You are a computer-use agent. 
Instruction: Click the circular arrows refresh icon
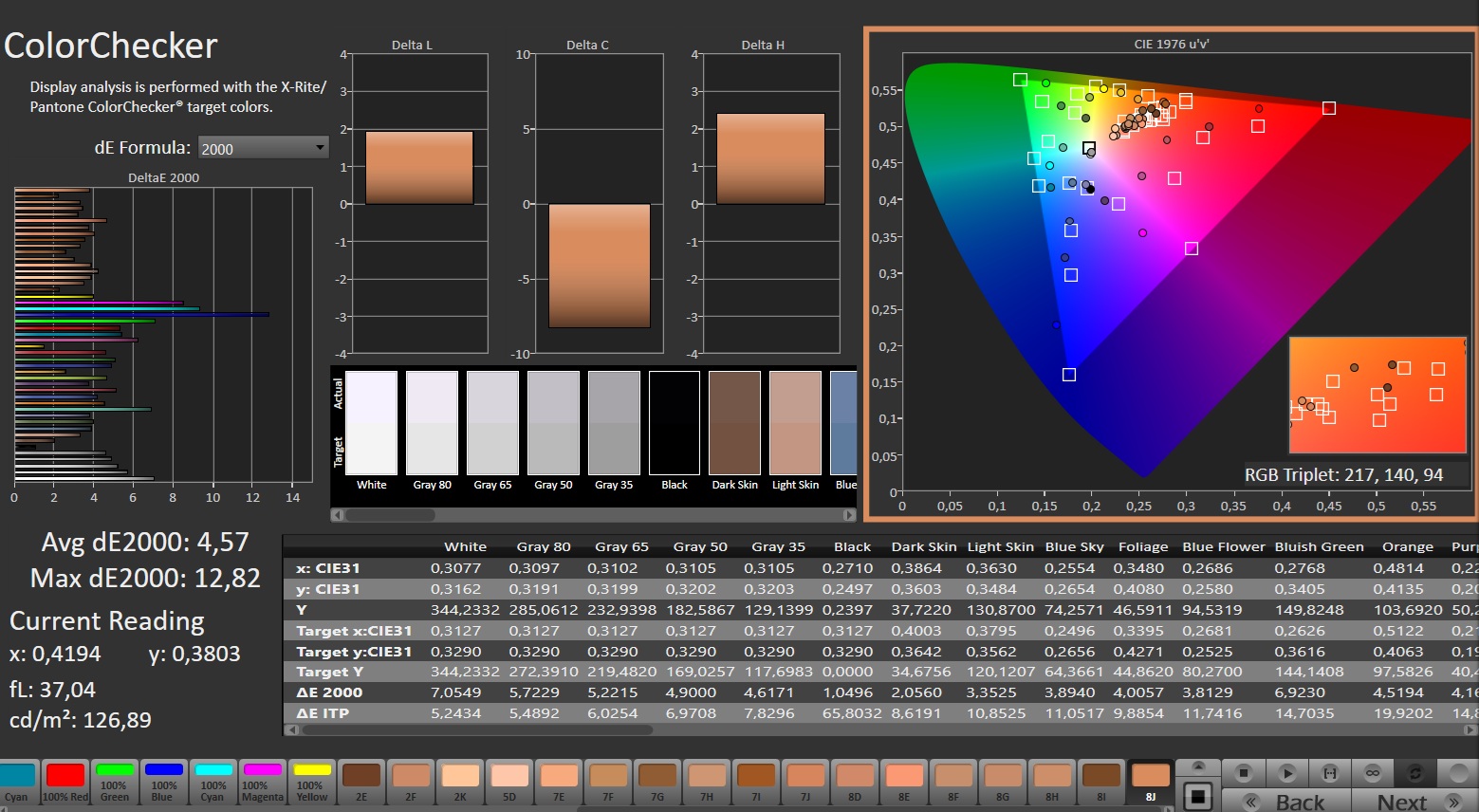click(1415, 773)
